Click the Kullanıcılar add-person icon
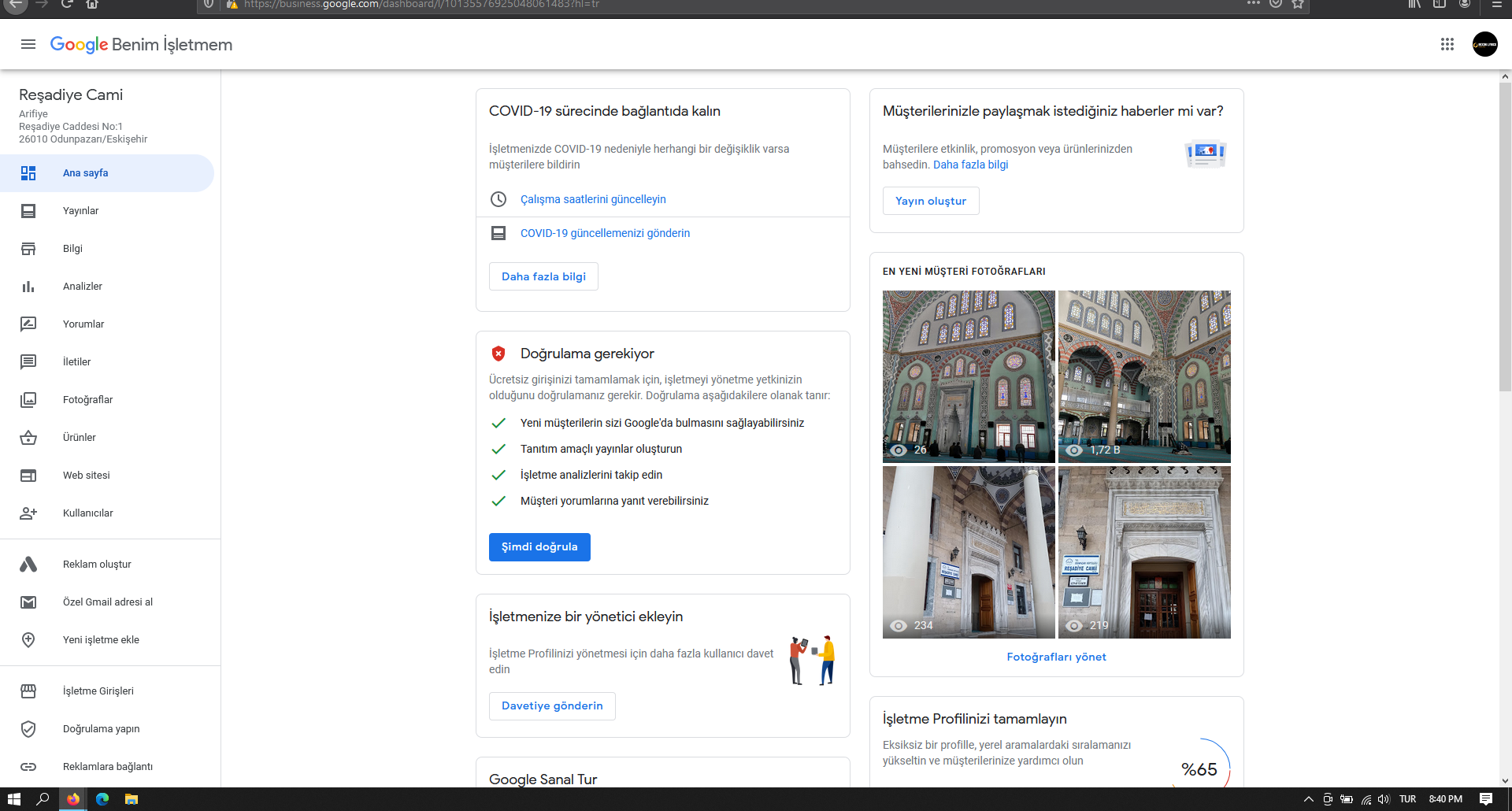 pyautogui.click(x=28, y=513)
